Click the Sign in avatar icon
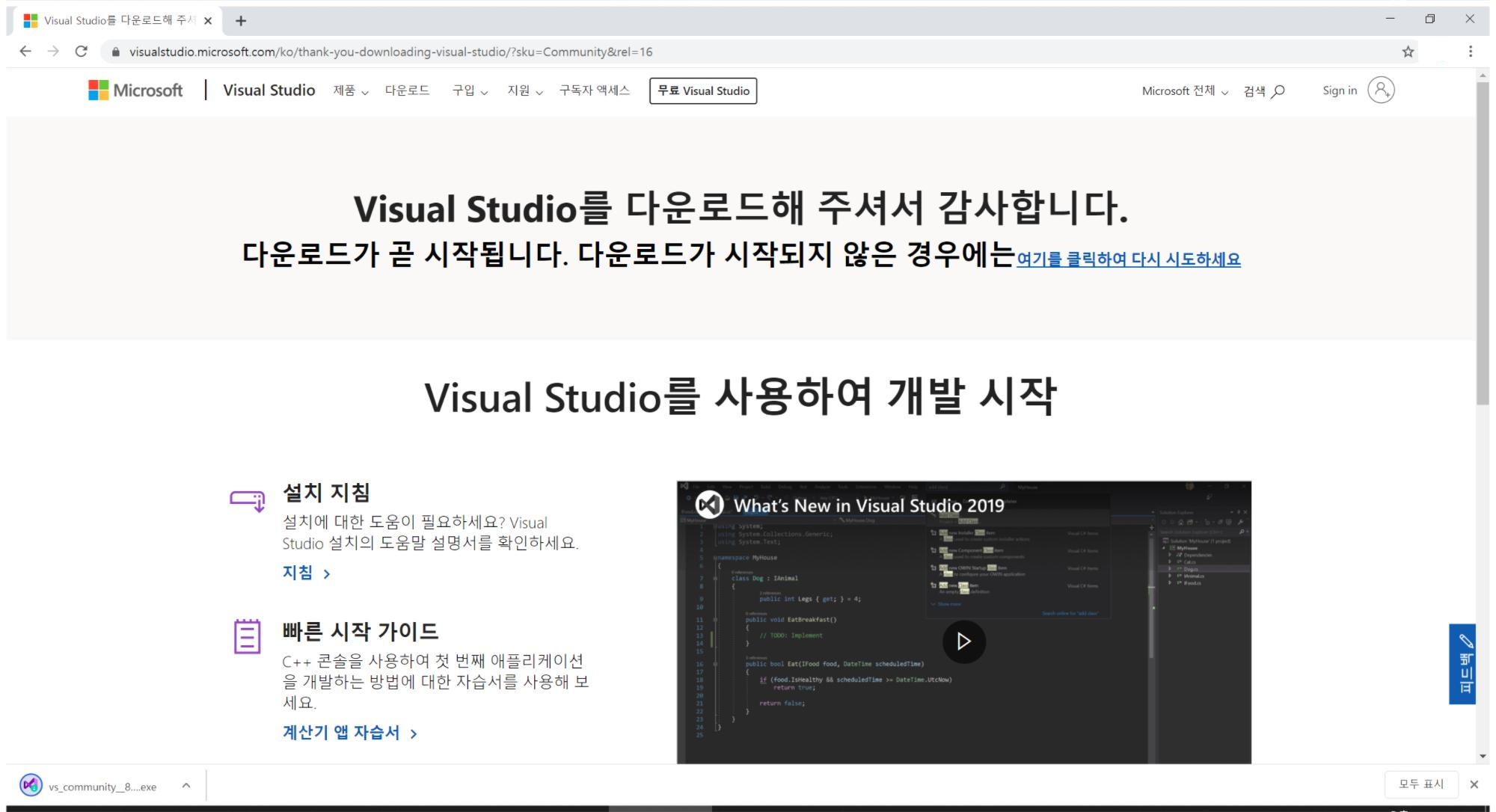 coord(1381,90)
